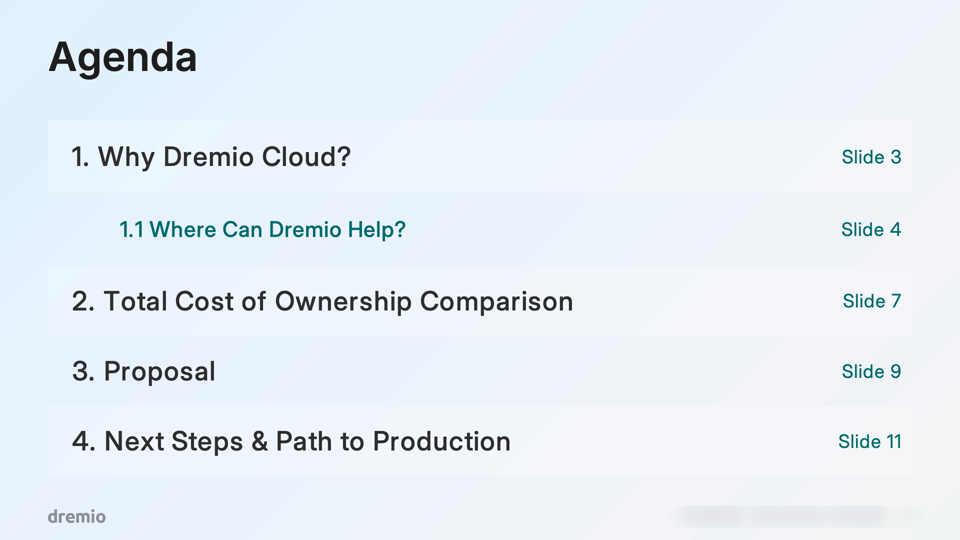Click the word 'Ownership' in agenda item two

click(343, 302)
